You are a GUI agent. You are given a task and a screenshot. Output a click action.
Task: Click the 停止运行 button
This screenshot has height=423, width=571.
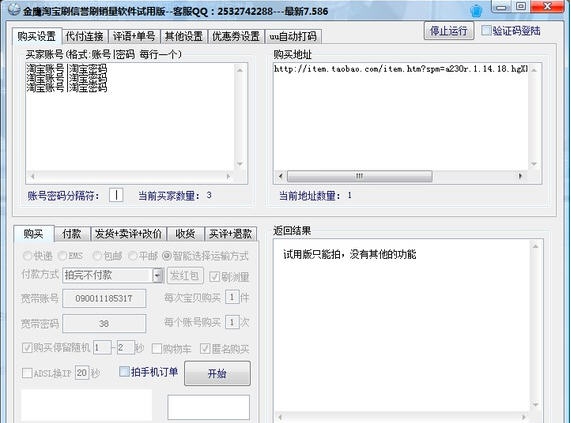[449, 31]
